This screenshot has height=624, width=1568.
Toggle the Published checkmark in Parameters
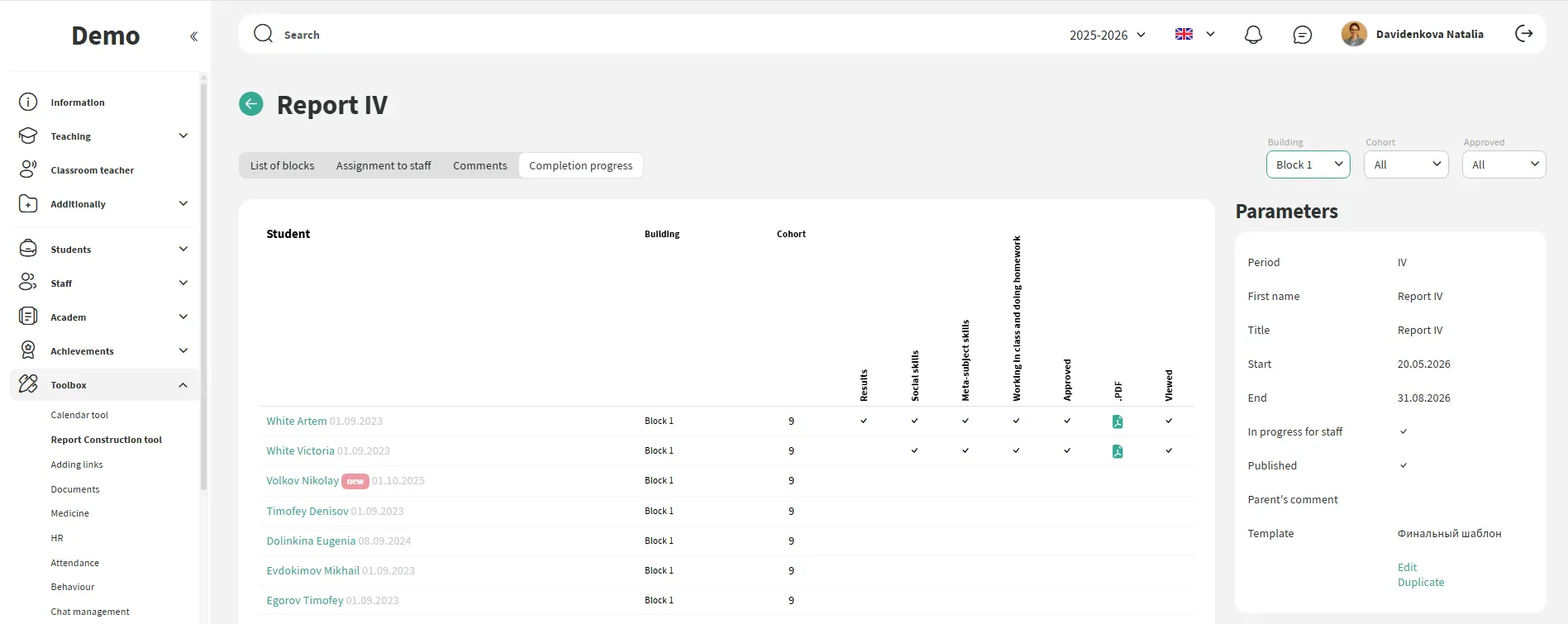1403,466
